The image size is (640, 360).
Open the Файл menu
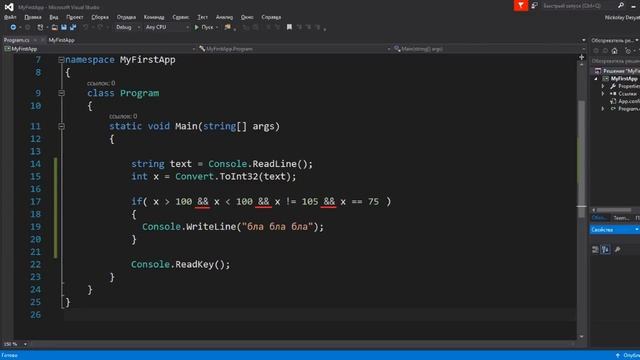[10, 17]
